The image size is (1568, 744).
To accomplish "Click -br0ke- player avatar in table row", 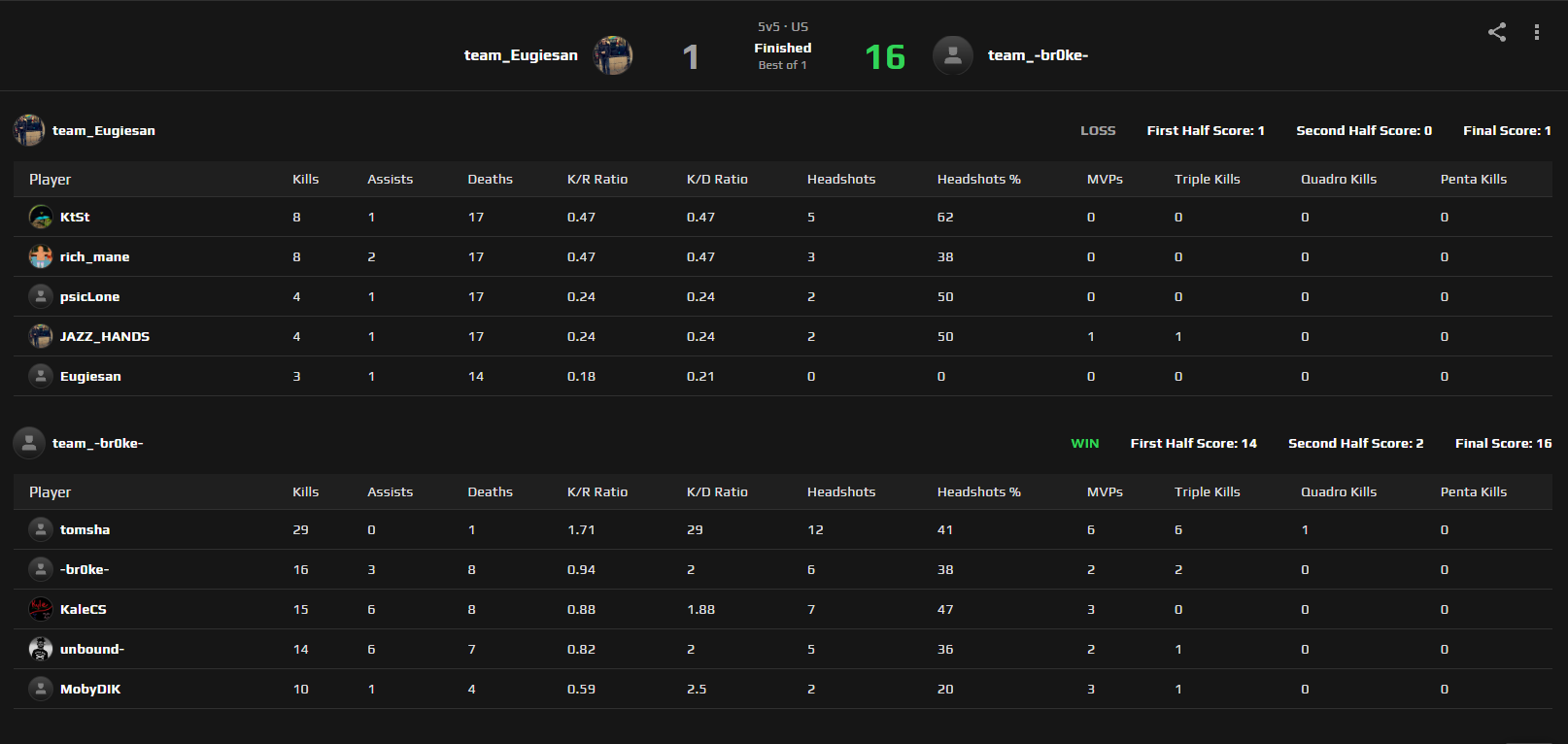I will (41, 569).
